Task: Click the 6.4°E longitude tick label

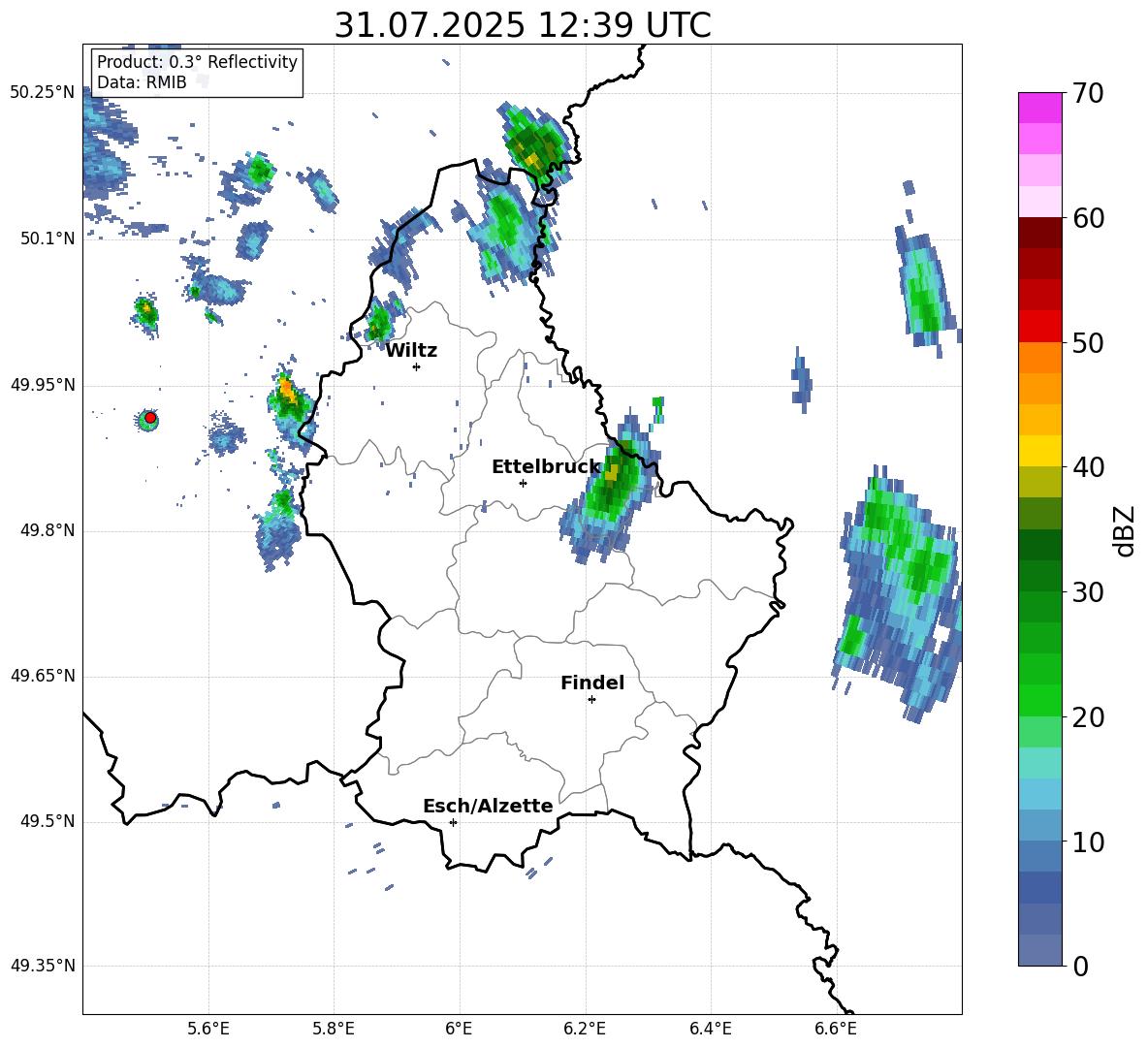Action: [x=710, y=1029]
